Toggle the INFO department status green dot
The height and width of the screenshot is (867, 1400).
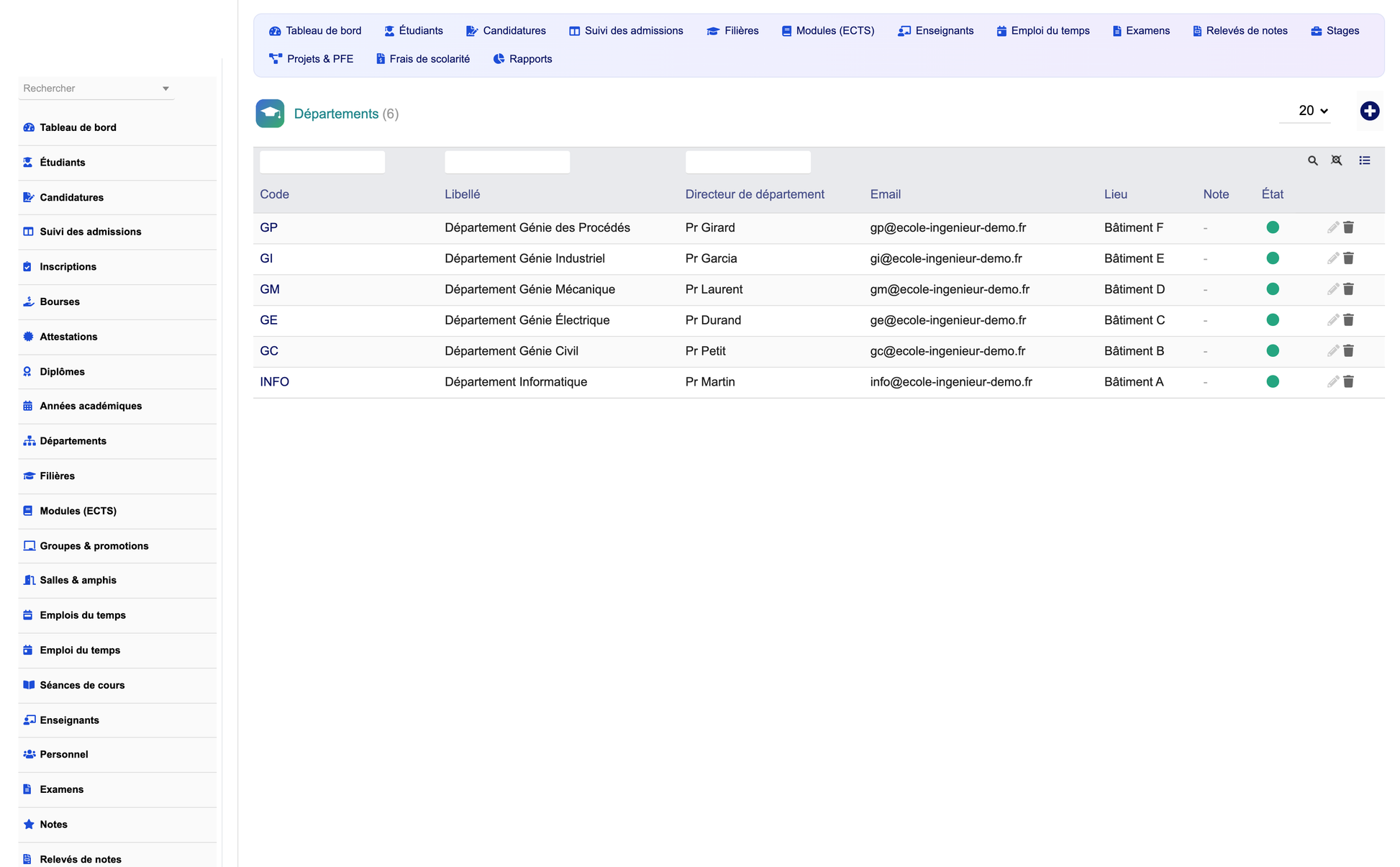click(1272, 382)
